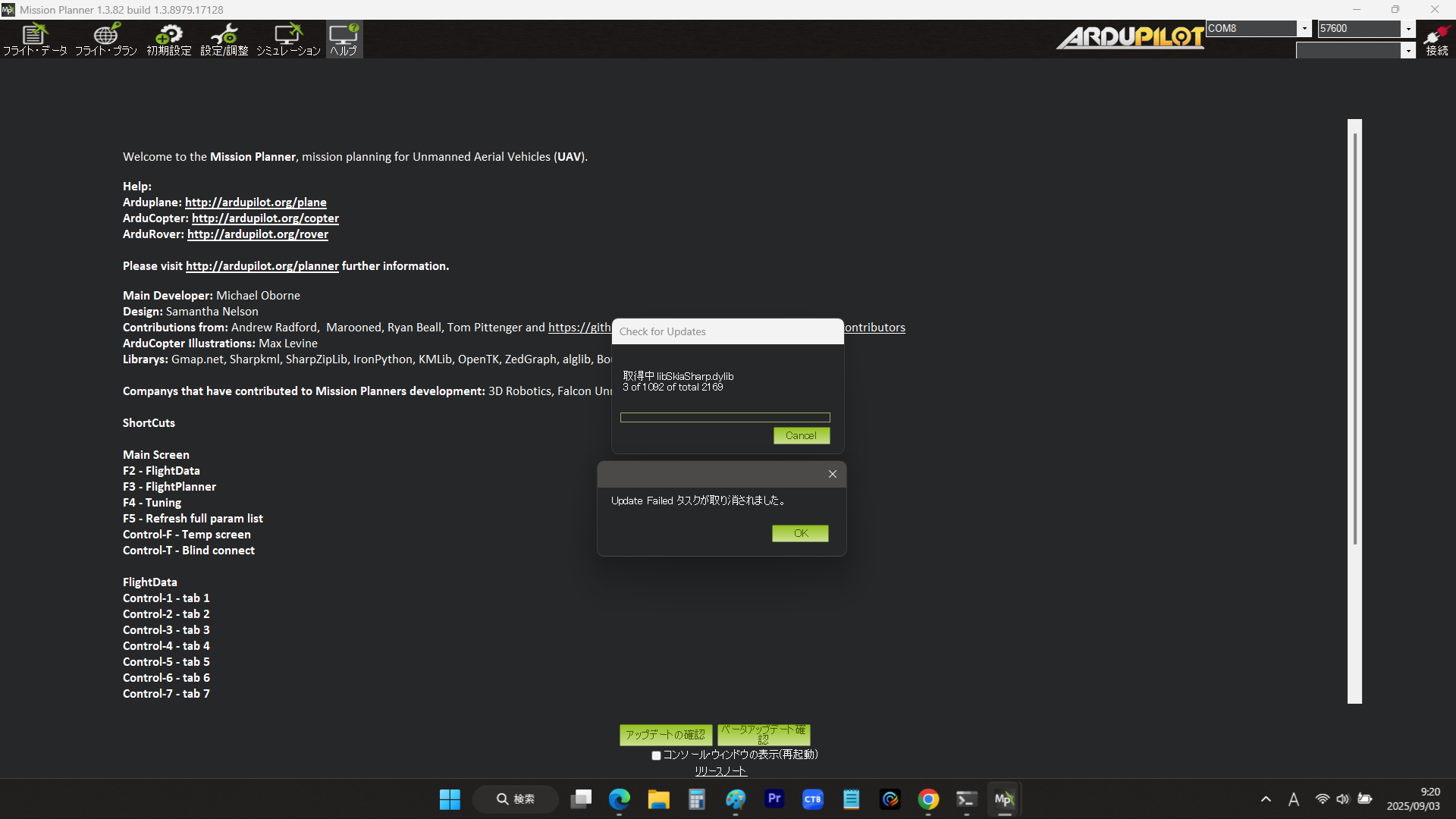Open the リリースノート release notes link
The image size is (1456, 819).
[x=720, y=770]
